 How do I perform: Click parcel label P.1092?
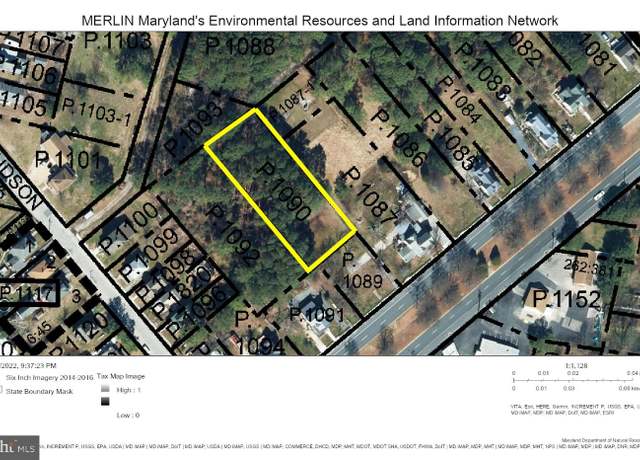click(234, 234)
